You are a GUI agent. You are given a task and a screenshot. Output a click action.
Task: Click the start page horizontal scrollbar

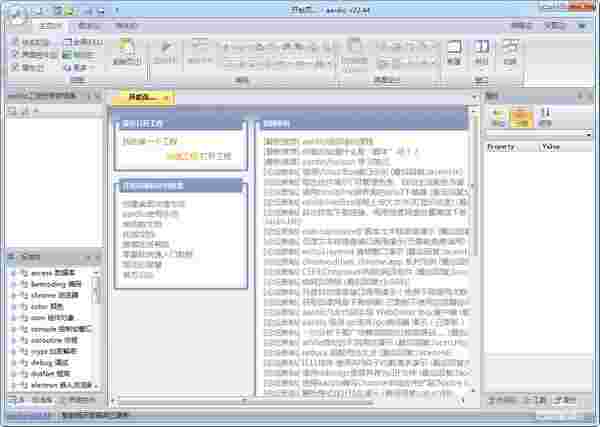point(287,401)
